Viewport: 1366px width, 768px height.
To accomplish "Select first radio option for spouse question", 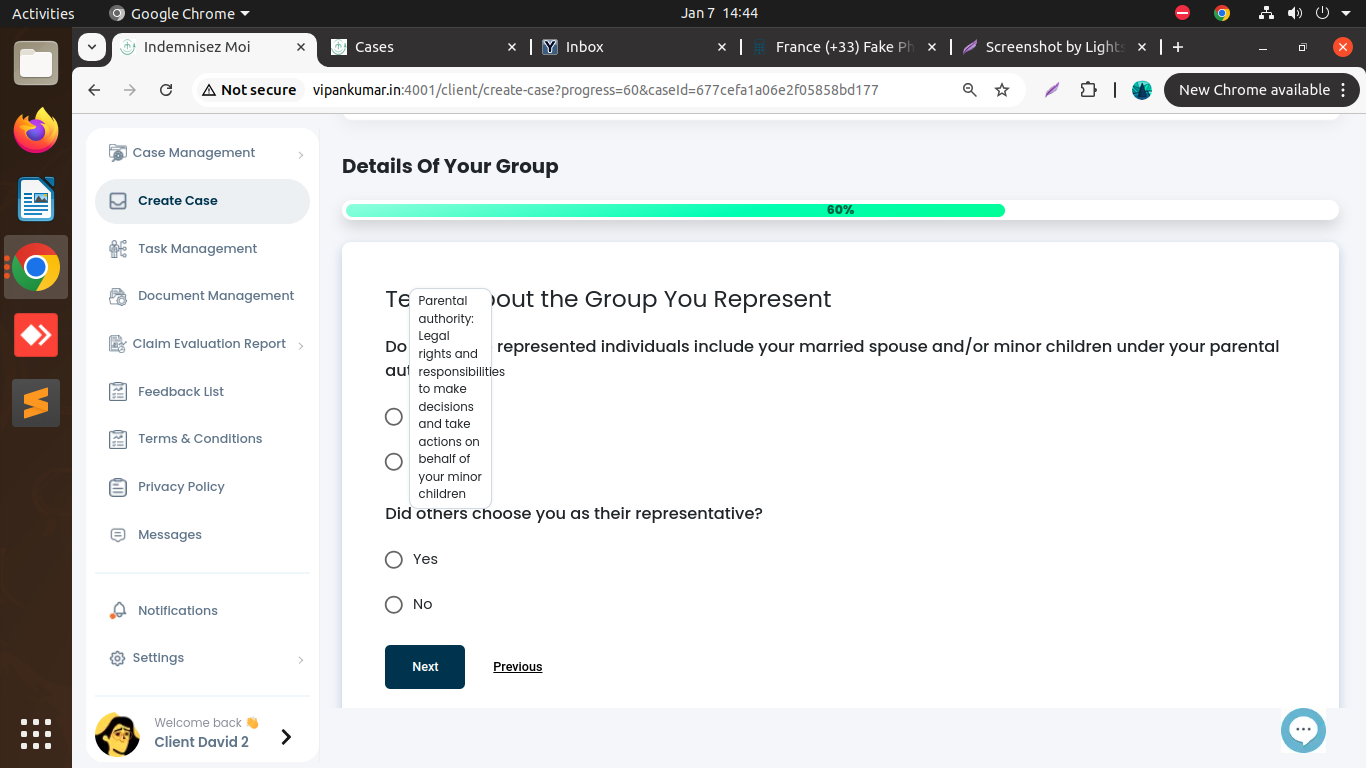I will [394, 417].
